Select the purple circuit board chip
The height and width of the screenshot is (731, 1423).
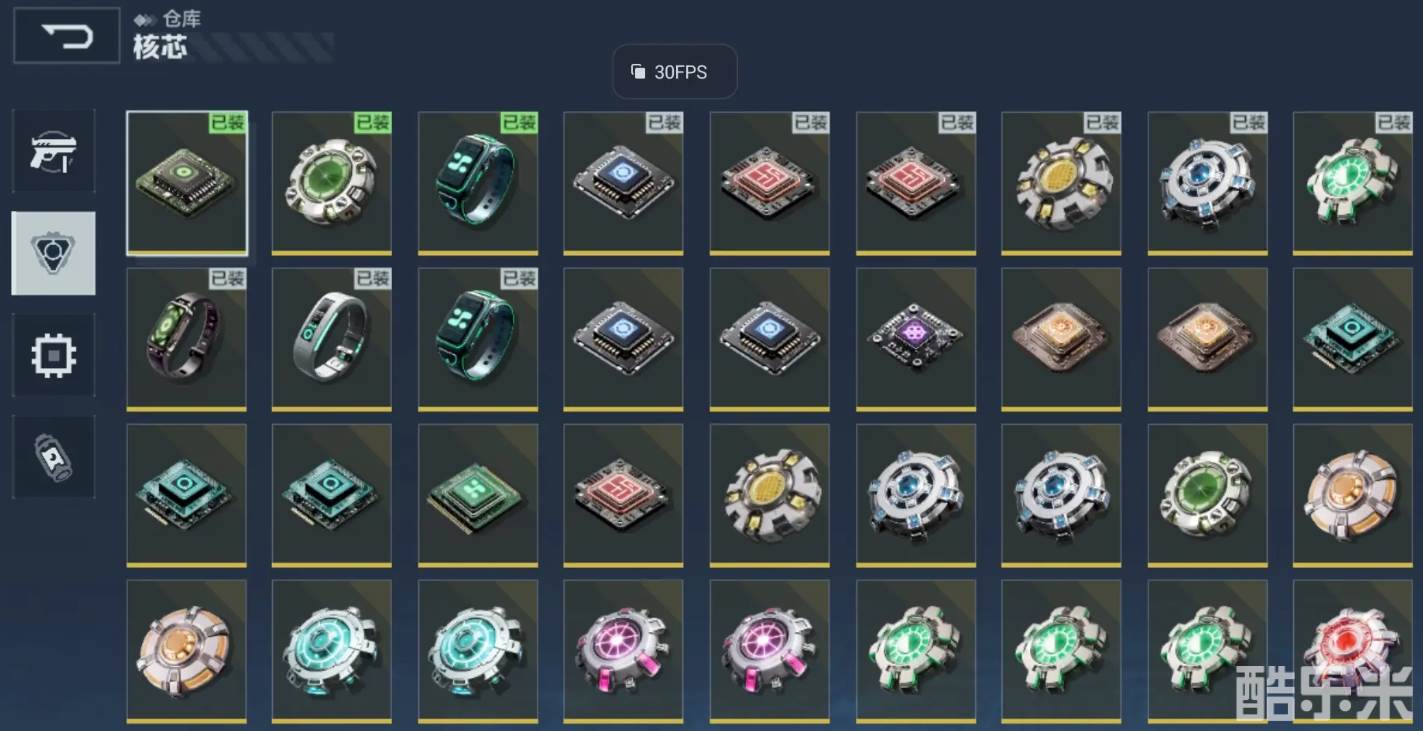tap(916, 339)
